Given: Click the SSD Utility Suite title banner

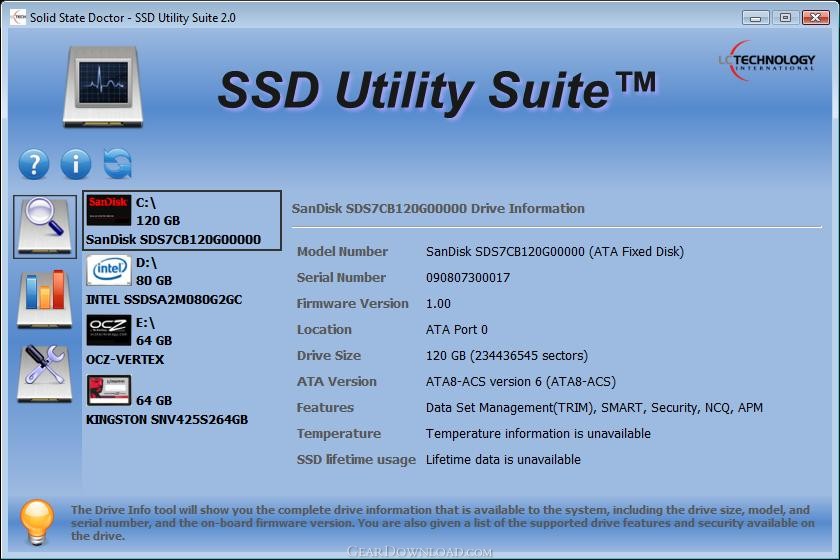Looking at the screenshot, I should pos(437,91).
